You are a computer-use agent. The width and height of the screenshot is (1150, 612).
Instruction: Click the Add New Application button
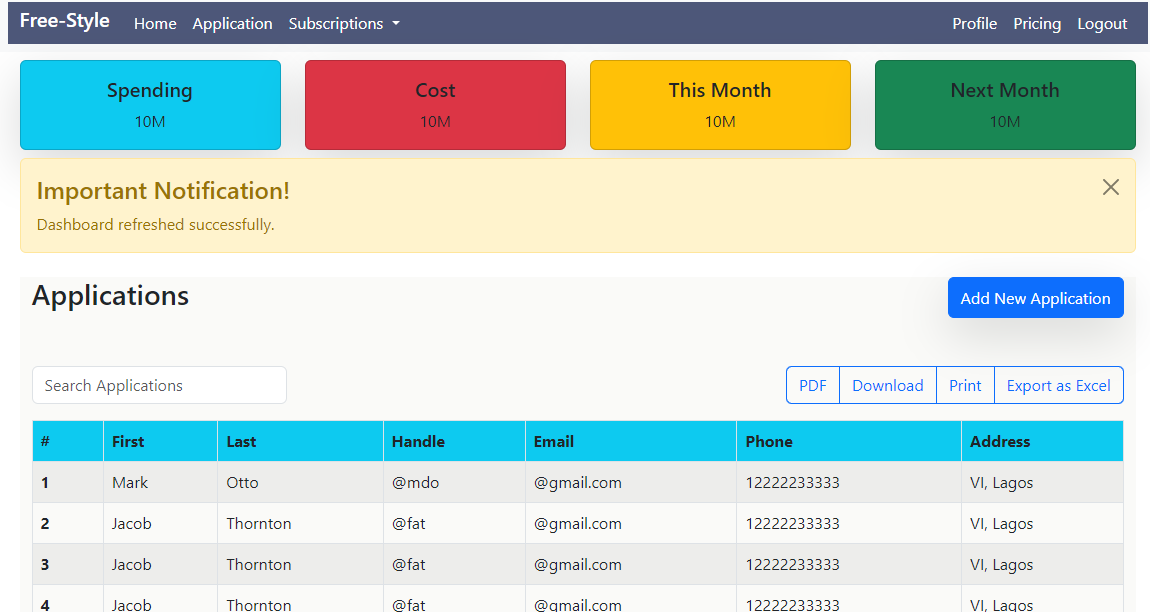[1035, 298]
